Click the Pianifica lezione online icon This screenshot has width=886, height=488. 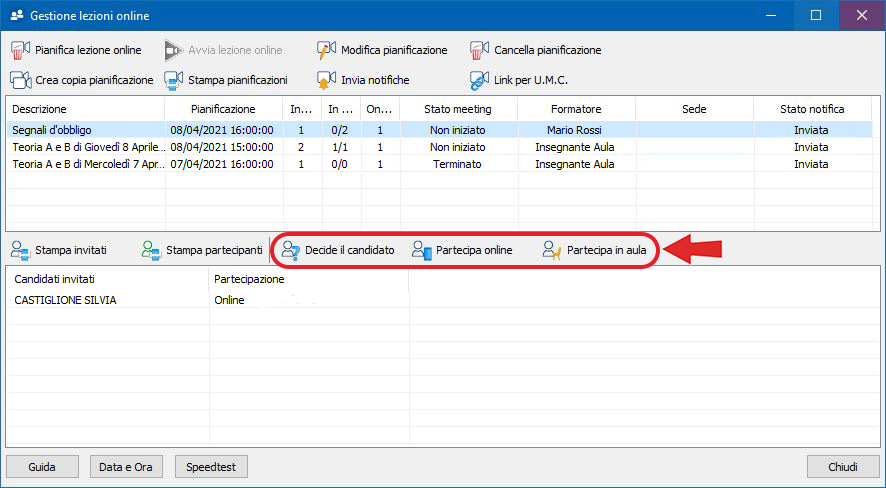coord(21,50)
